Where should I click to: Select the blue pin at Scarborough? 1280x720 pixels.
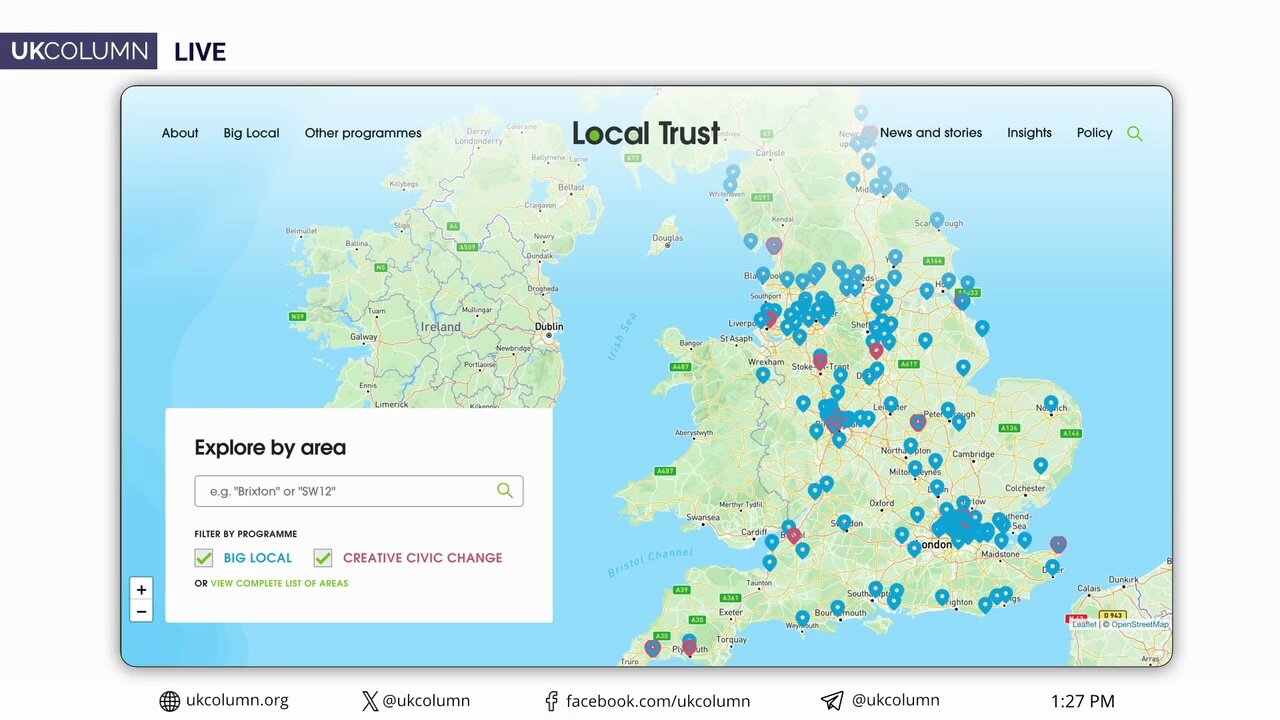click(936, 219)
